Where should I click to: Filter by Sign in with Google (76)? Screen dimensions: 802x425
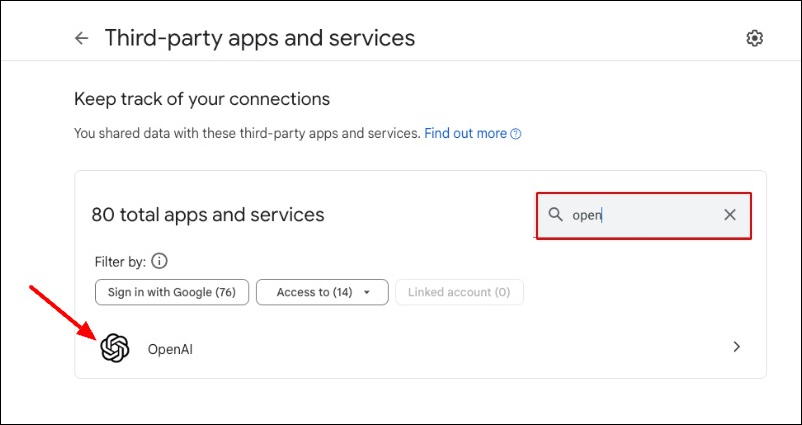click(172, 292)
